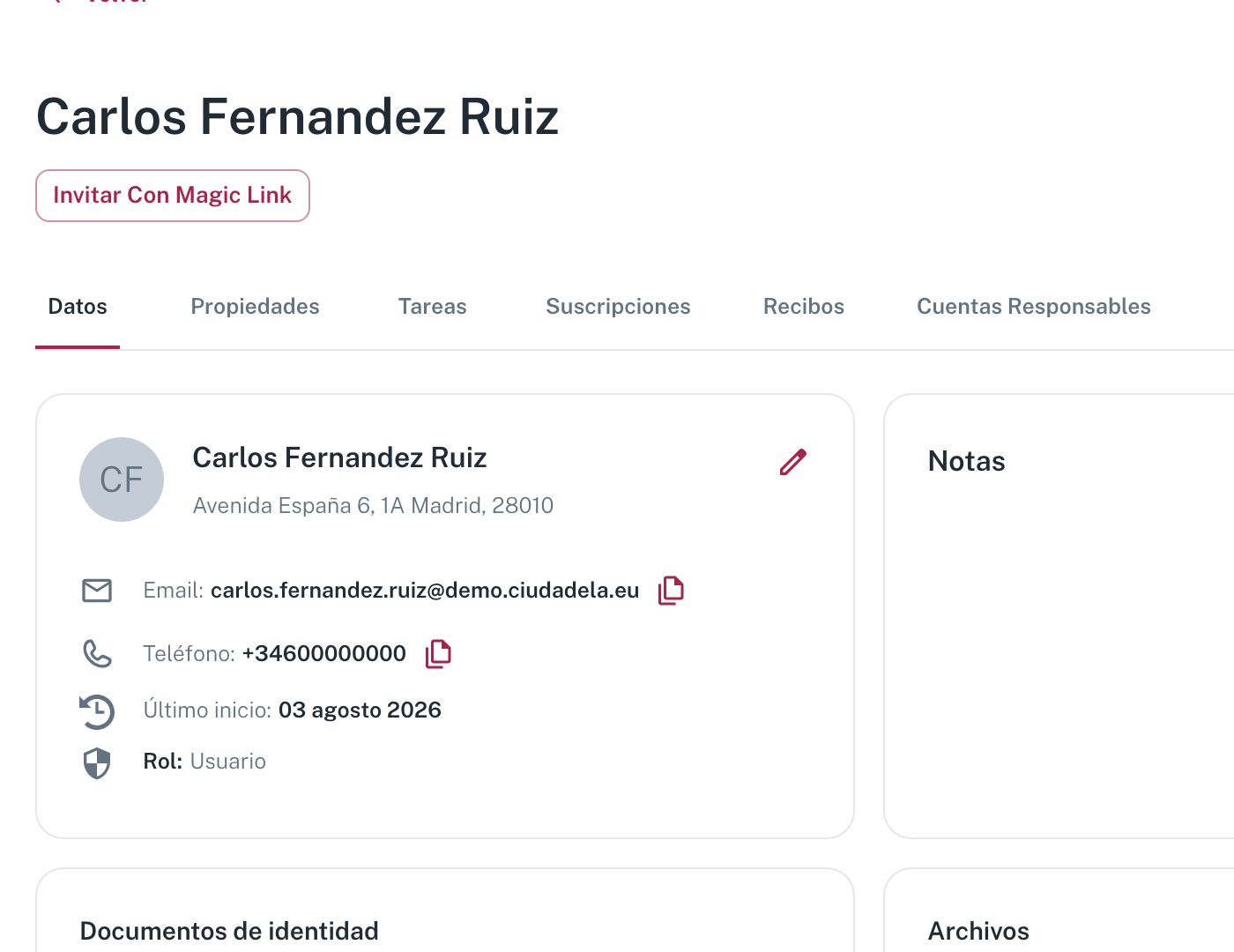
Task: Switch to the Propiedades tab
Action: pos(255,307)
